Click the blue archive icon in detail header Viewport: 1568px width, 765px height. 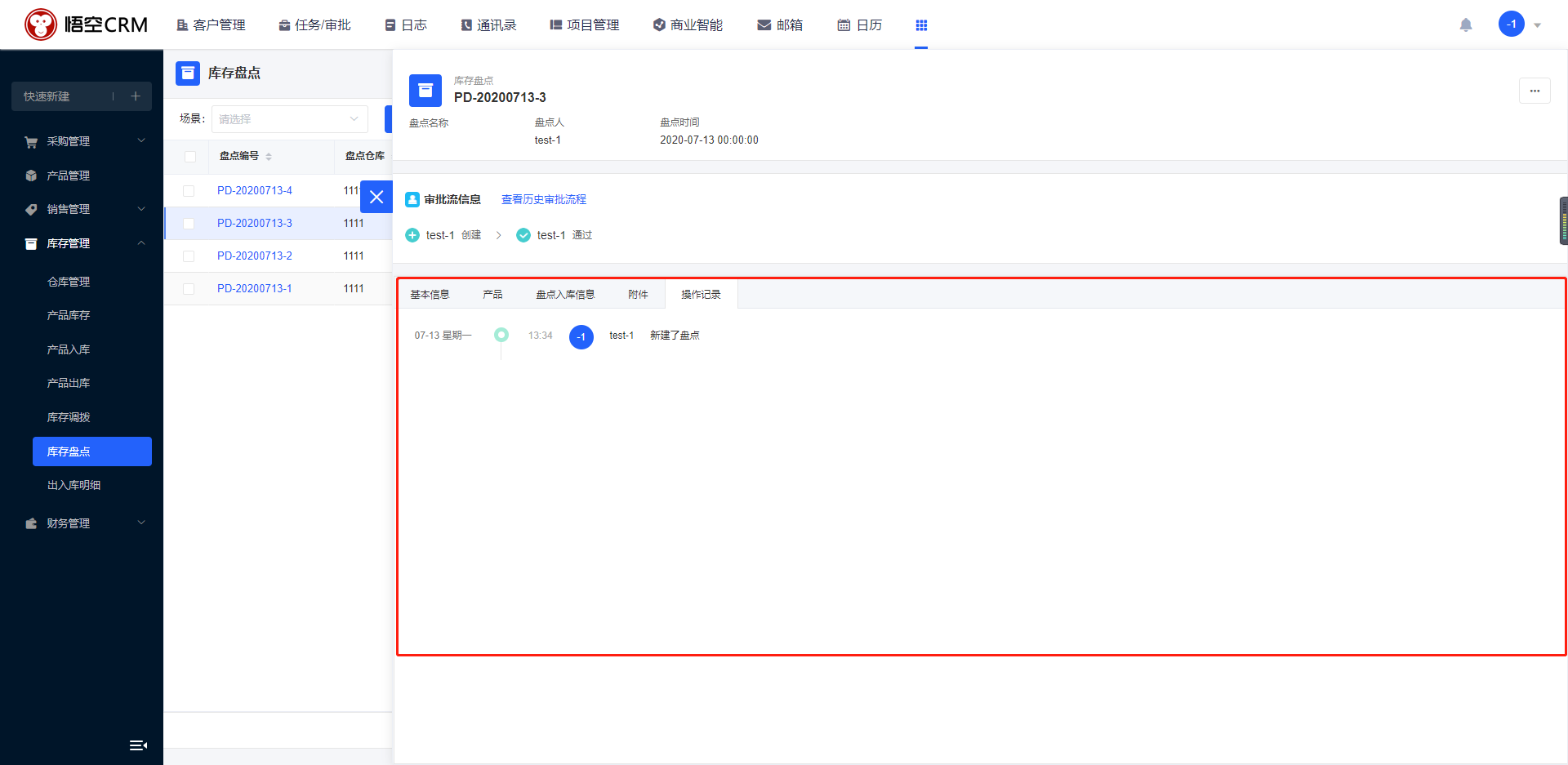[x=425, y=91]
